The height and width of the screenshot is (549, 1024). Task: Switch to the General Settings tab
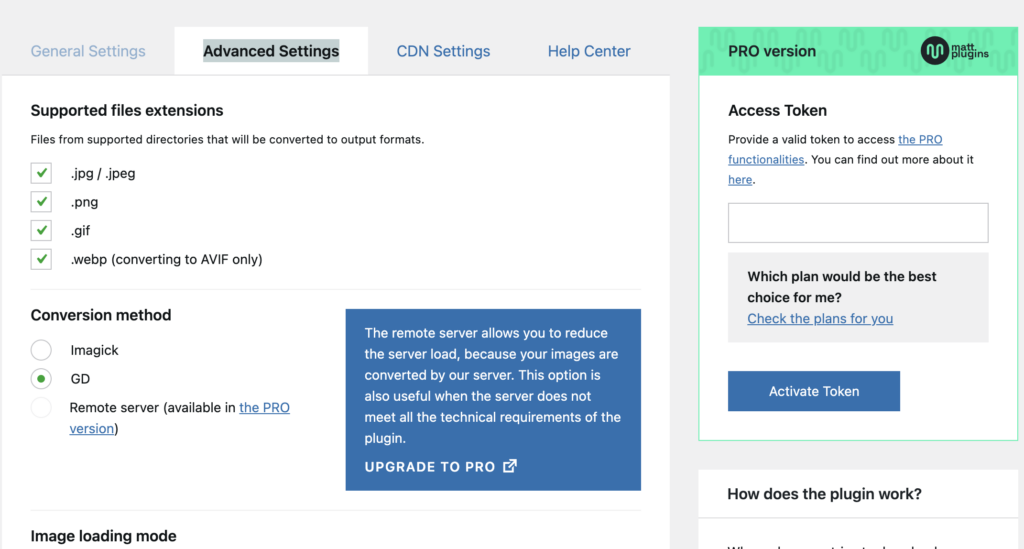[x=88, y=51]
